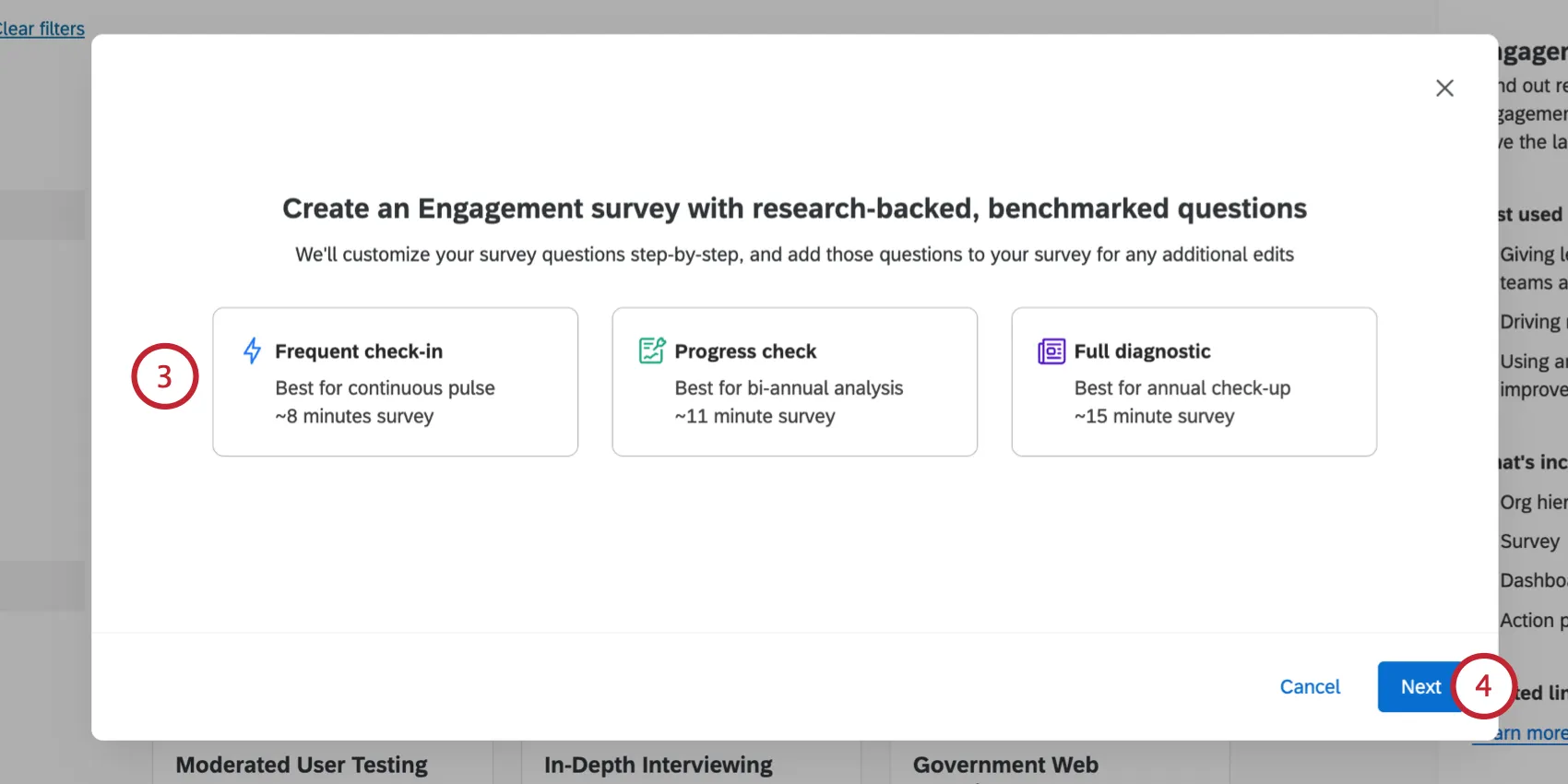The width and height of the screenshot is (1568, 784).
Task: Select the Full diagnostic survey option
Action: [1194, 382]
